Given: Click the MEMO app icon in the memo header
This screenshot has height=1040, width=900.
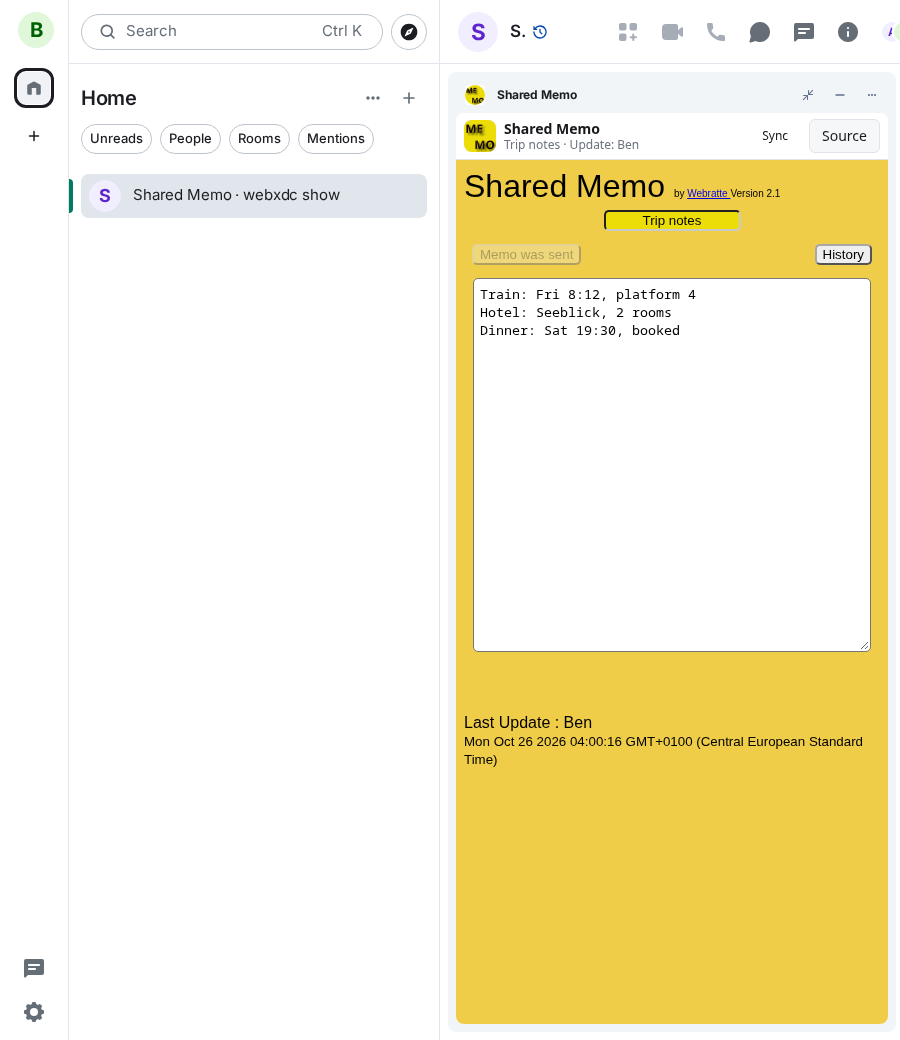Looking at the screenshot, I should 480,136.
